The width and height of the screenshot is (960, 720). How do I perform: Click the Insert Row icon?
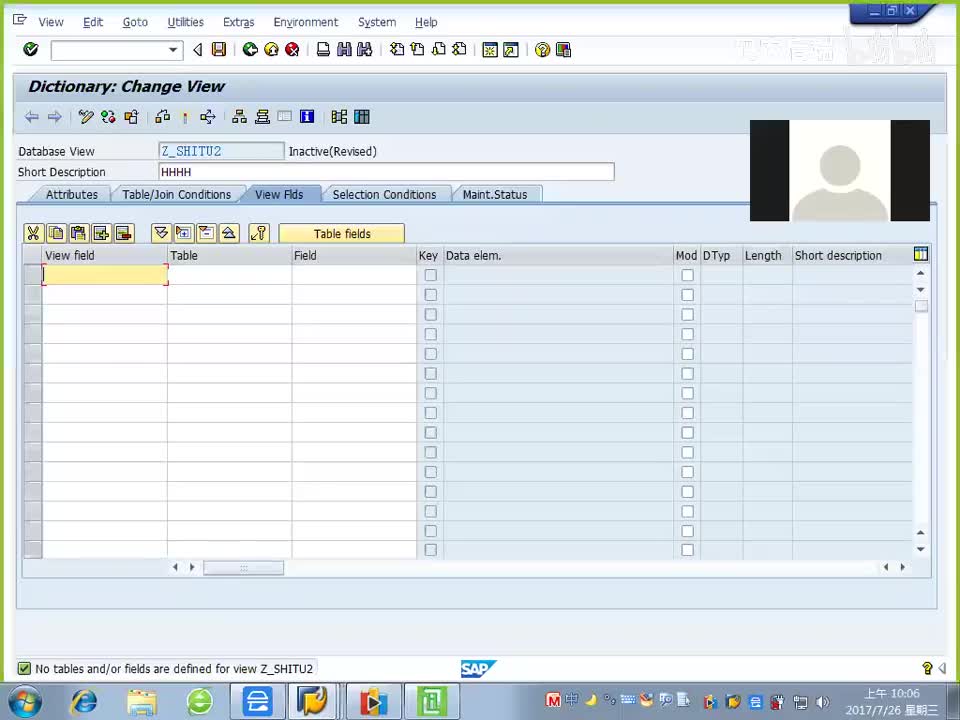click(101, 233)
